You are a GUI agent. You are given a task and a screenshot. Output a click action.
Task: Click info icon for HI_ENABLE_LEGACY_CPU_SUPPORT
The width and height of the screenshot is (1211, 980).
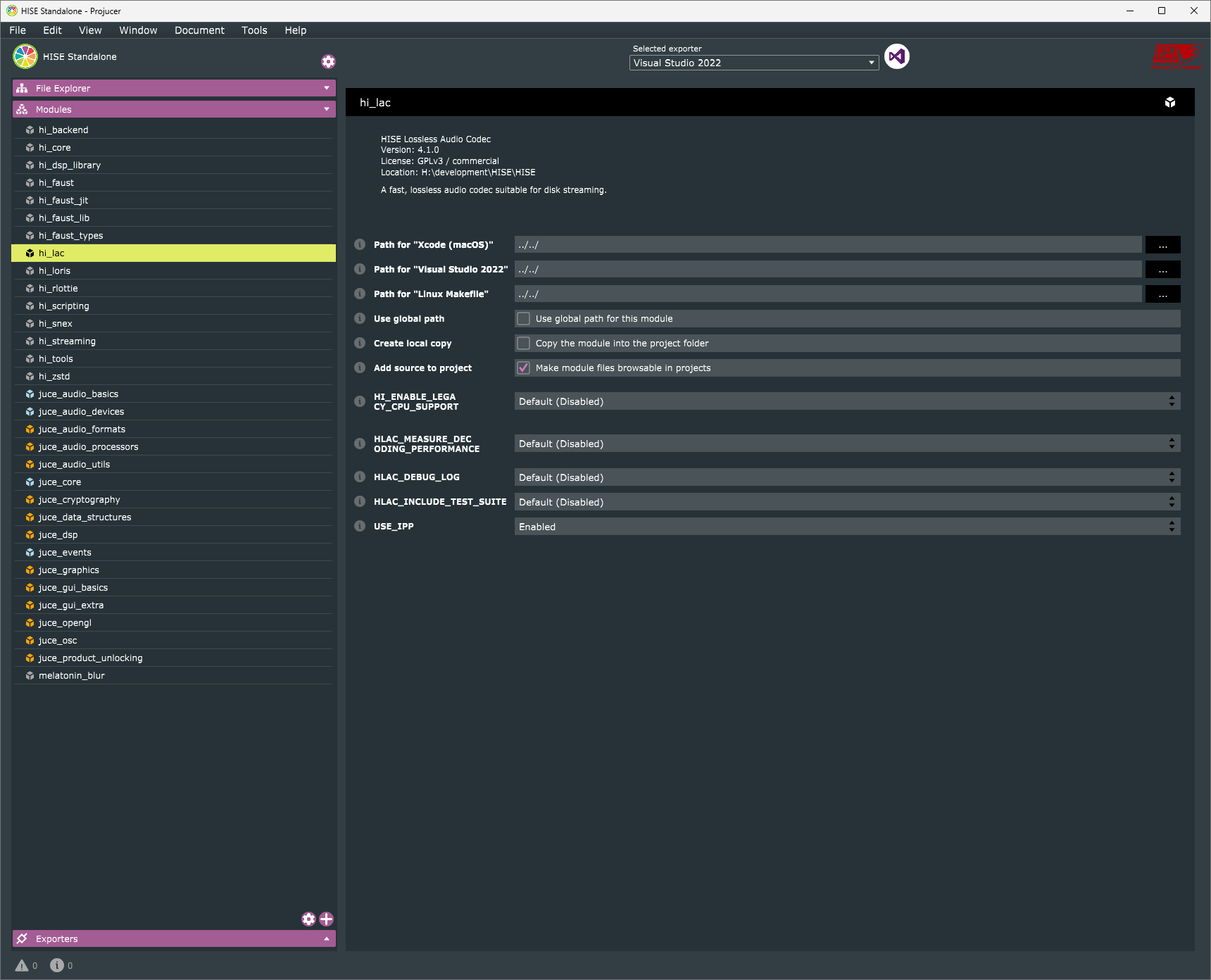coord(360,402)
